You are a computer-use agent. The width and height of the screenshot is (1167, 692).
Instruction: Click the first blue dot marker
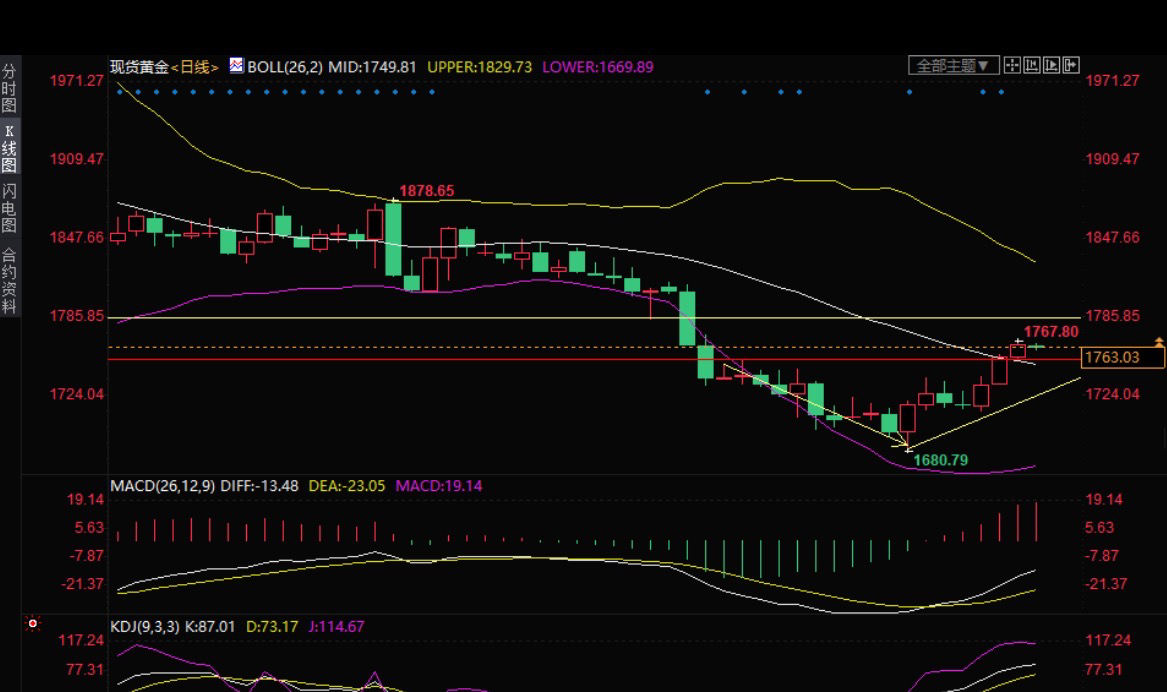pyautogui.click(x=120, y=92)
